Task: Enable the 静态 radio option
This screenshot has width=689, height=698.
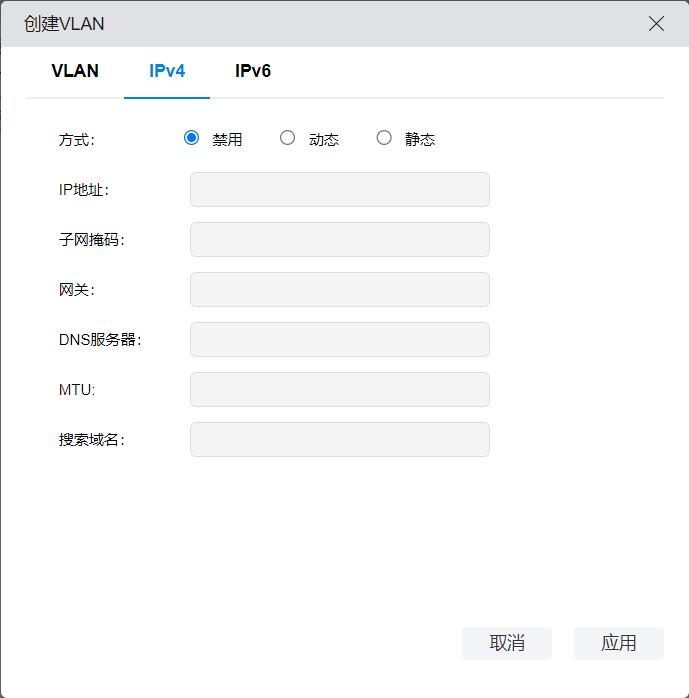Action: tap(384, 138)
